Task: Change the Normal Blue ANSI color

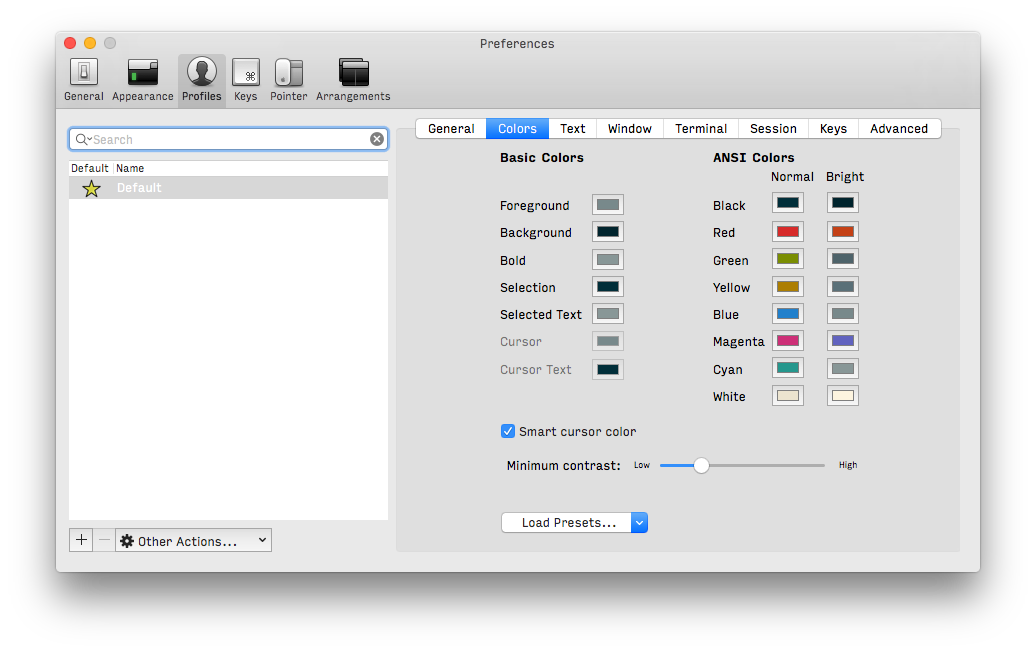Action: [788, 314]
